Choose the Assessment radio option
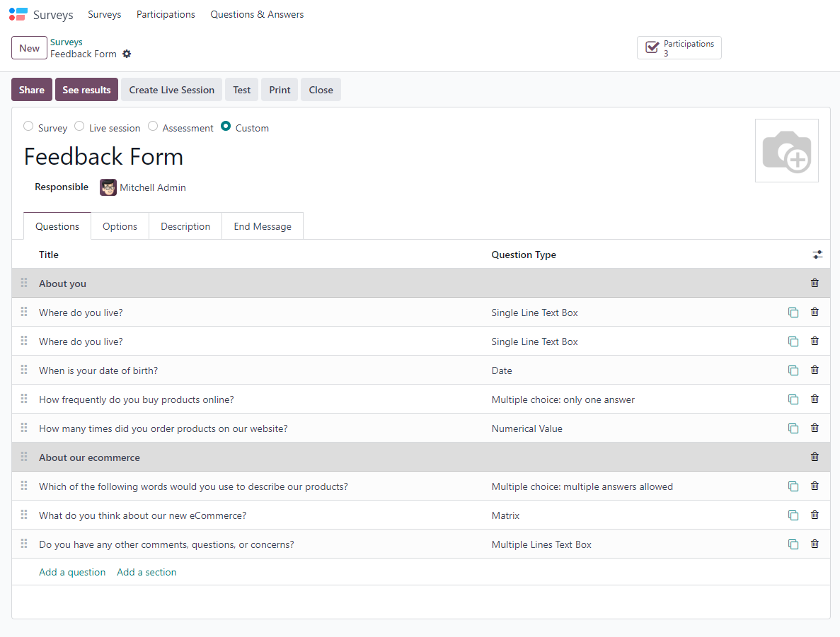The height and width of the screenshot is (637, 840). pos(153,127)
